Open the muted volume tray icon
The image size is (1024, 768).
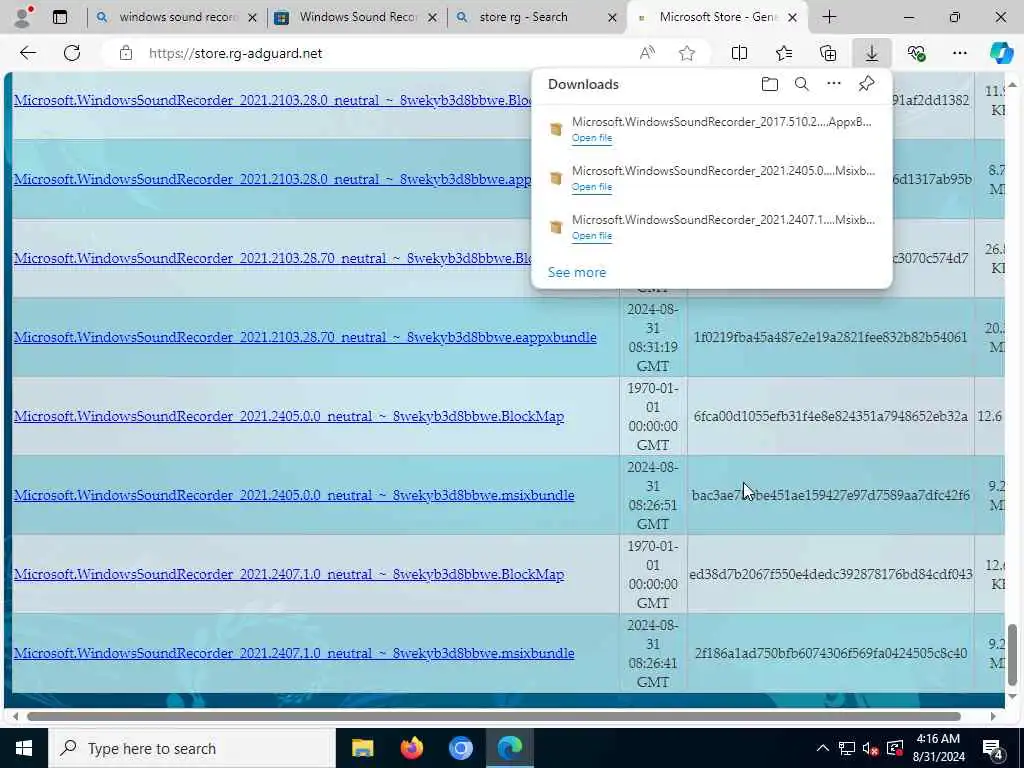[x=870, y=748]
